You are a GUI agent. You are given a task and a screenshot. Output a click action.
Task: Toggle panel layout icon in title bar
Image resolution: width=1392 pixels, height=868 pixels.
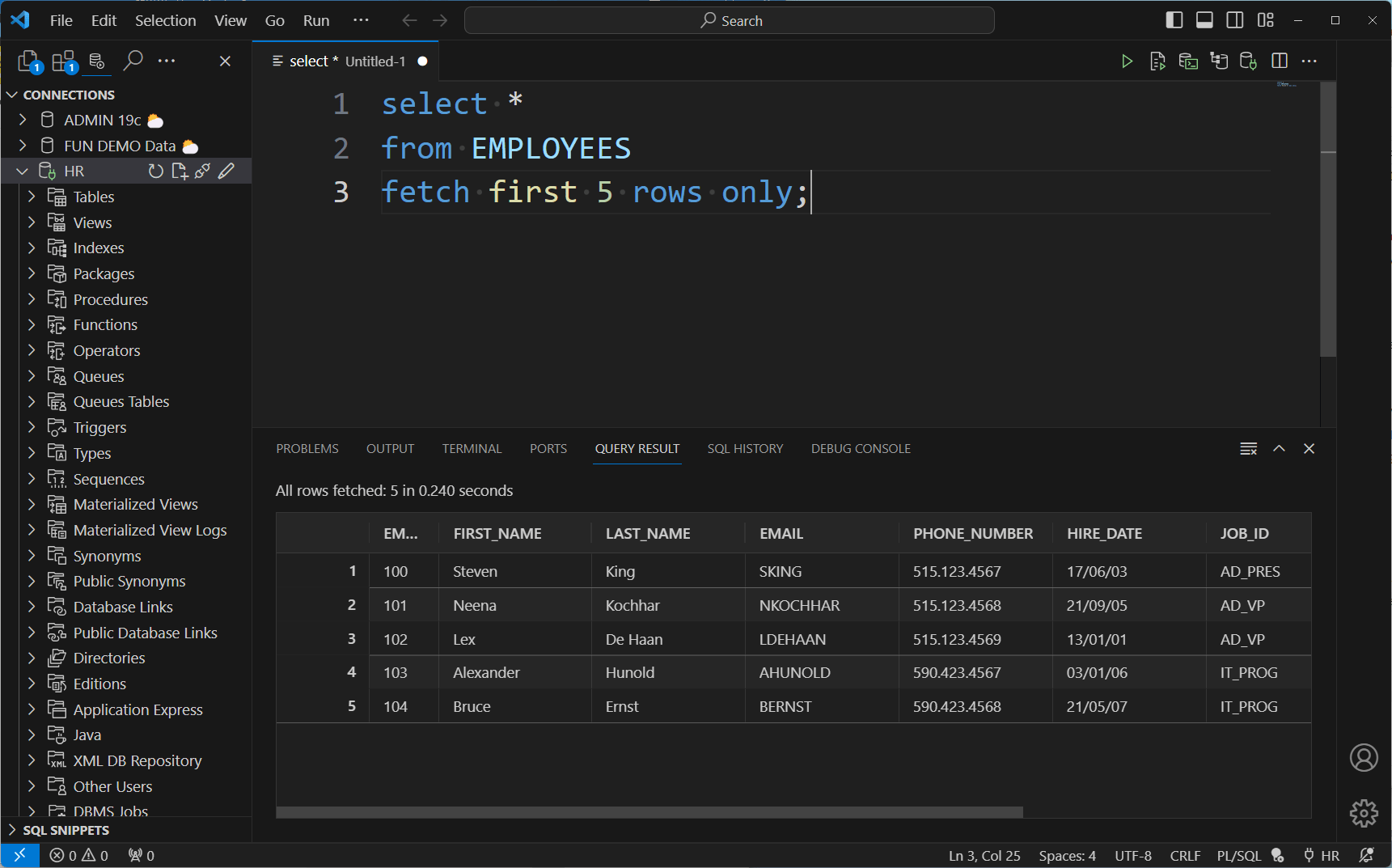point(1204,20)
